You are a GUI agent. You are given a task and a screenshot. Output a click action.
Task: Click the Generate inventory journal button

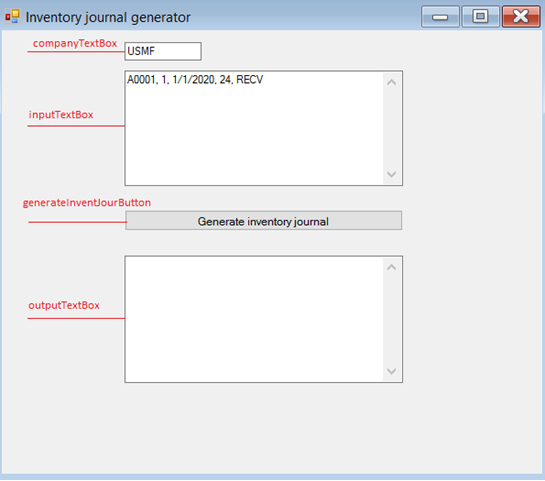(x=263, y=220)
